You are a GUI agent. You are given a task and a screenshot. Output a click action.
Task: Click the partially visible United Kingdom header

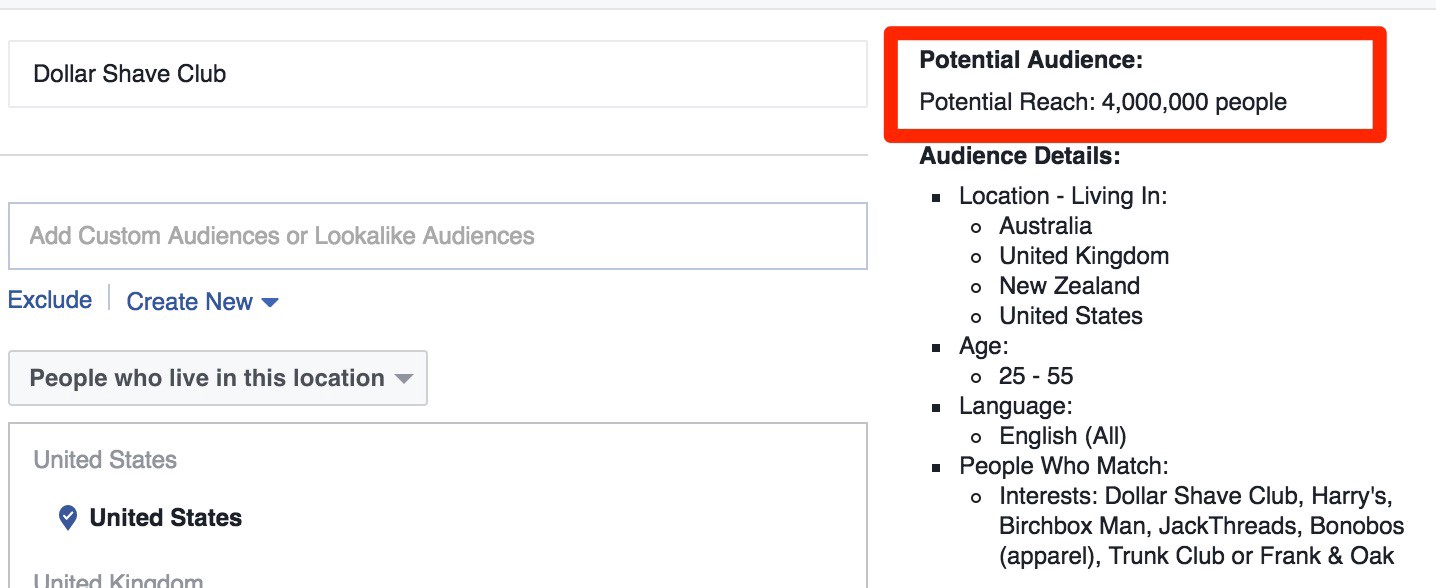[118, 580]
